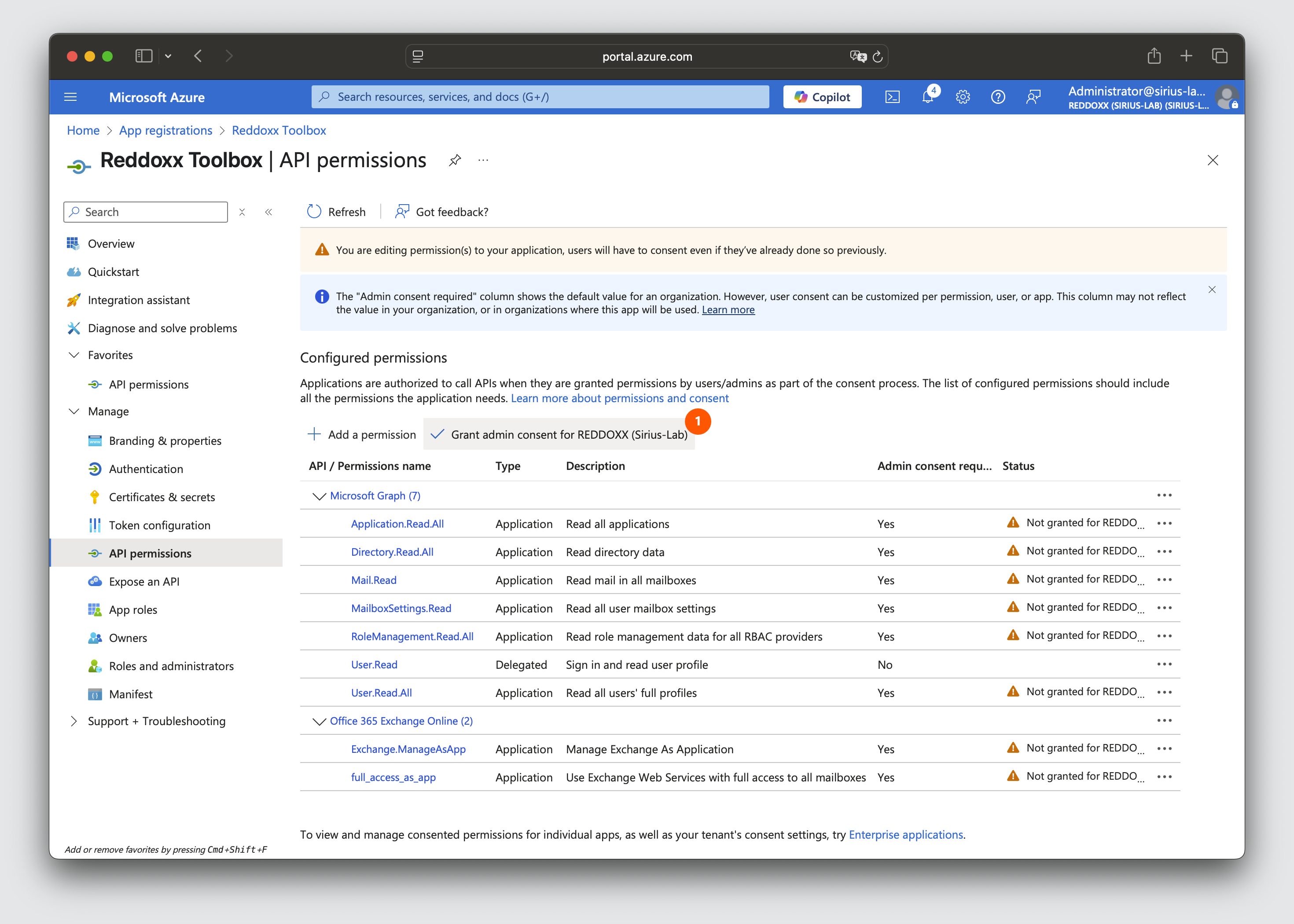
Task: Dismiss the admin consent info banner
Action: [x=1212, y=290]
